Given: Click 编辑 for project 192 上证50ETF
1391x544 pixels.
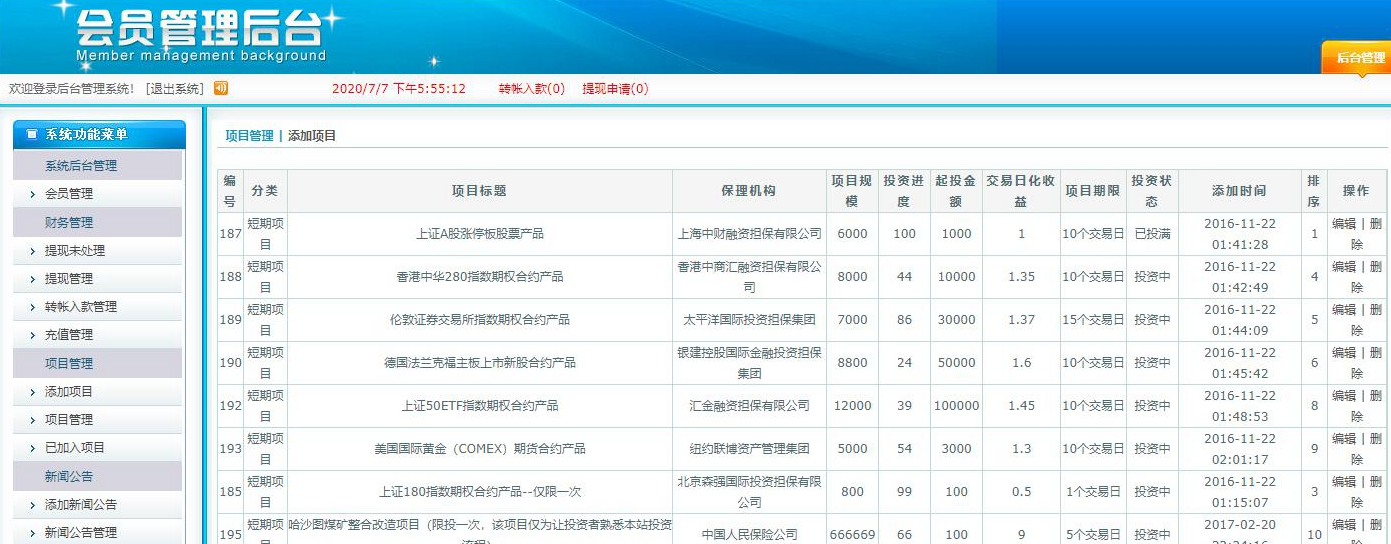Looking at the screenshot, I should pos(1343,397).
